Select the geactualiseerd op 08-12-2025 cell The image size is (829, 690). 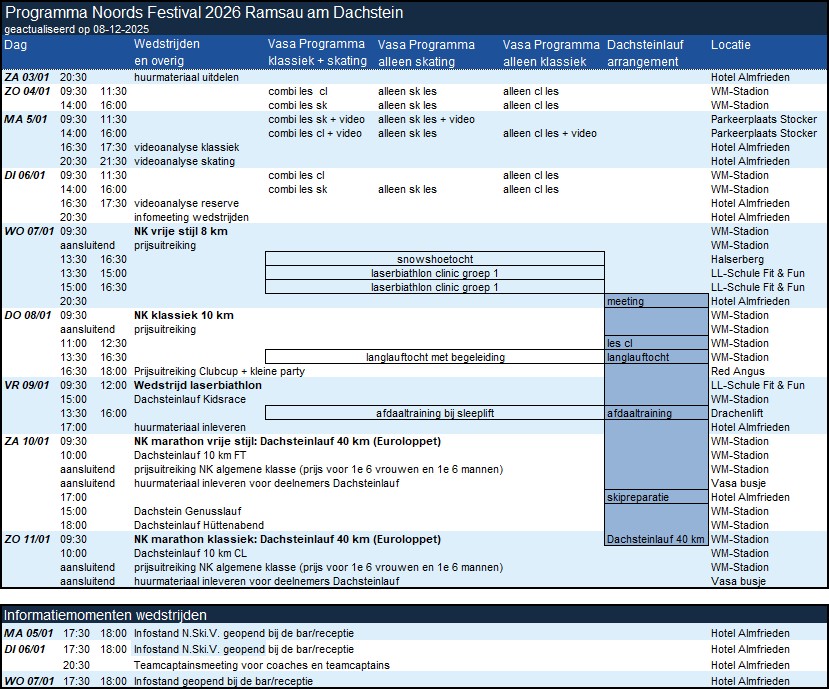(x=60, y=30)
